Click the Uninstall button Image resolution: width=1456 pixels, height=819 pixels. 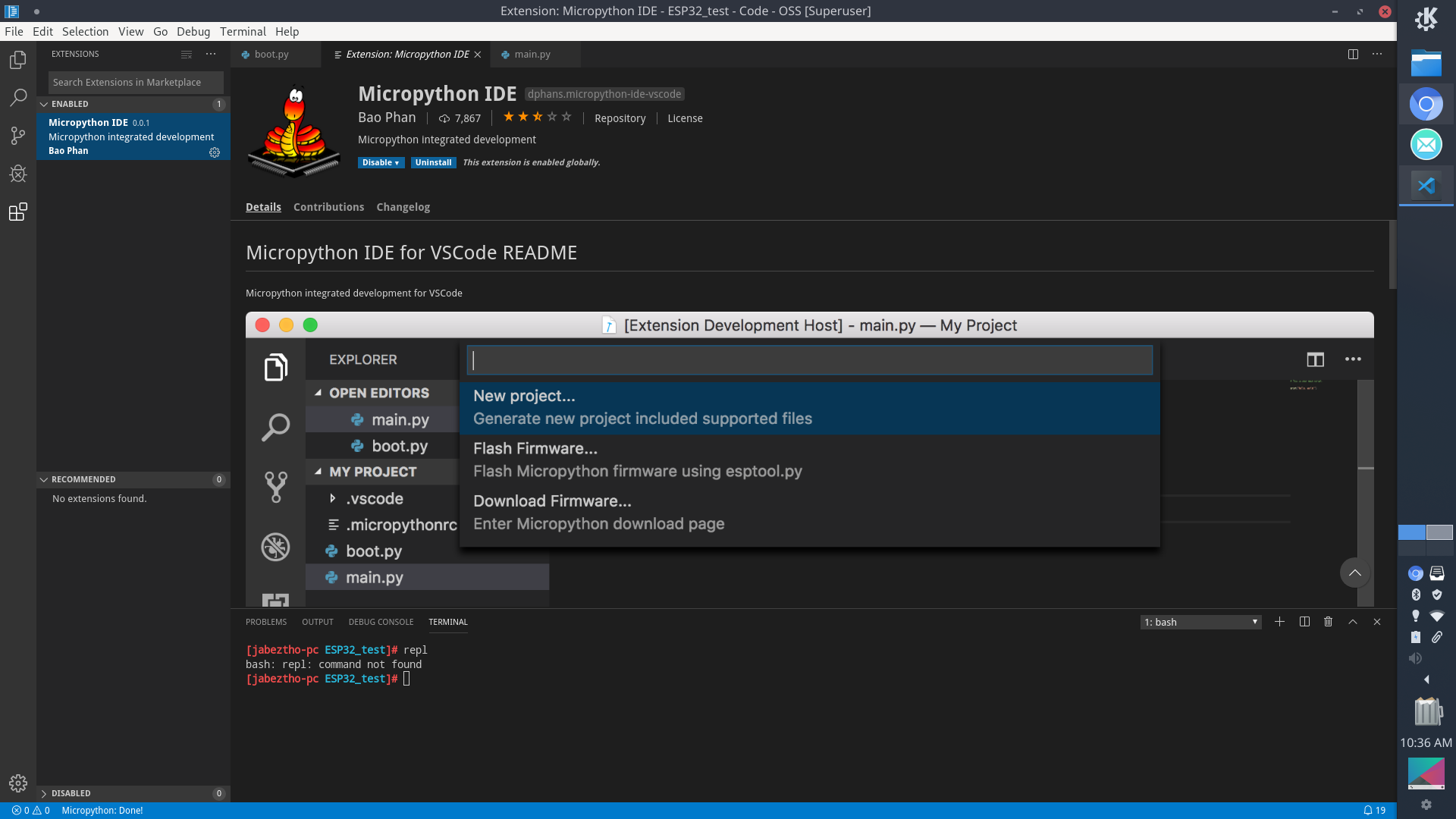click(433, 162)
